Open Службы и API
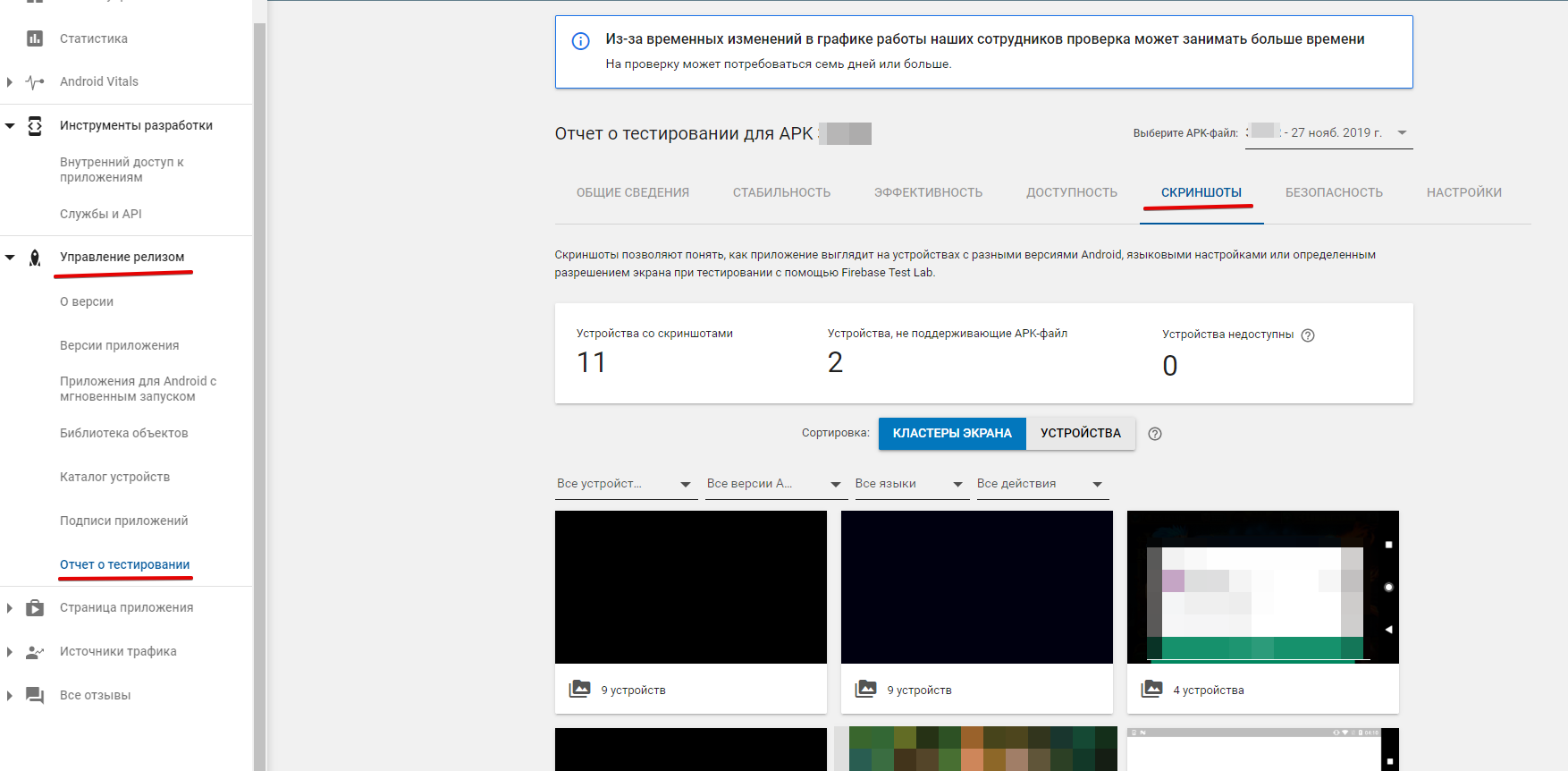Image resolution: width=1568 pixels, height=771 pixels. (101, 214)
